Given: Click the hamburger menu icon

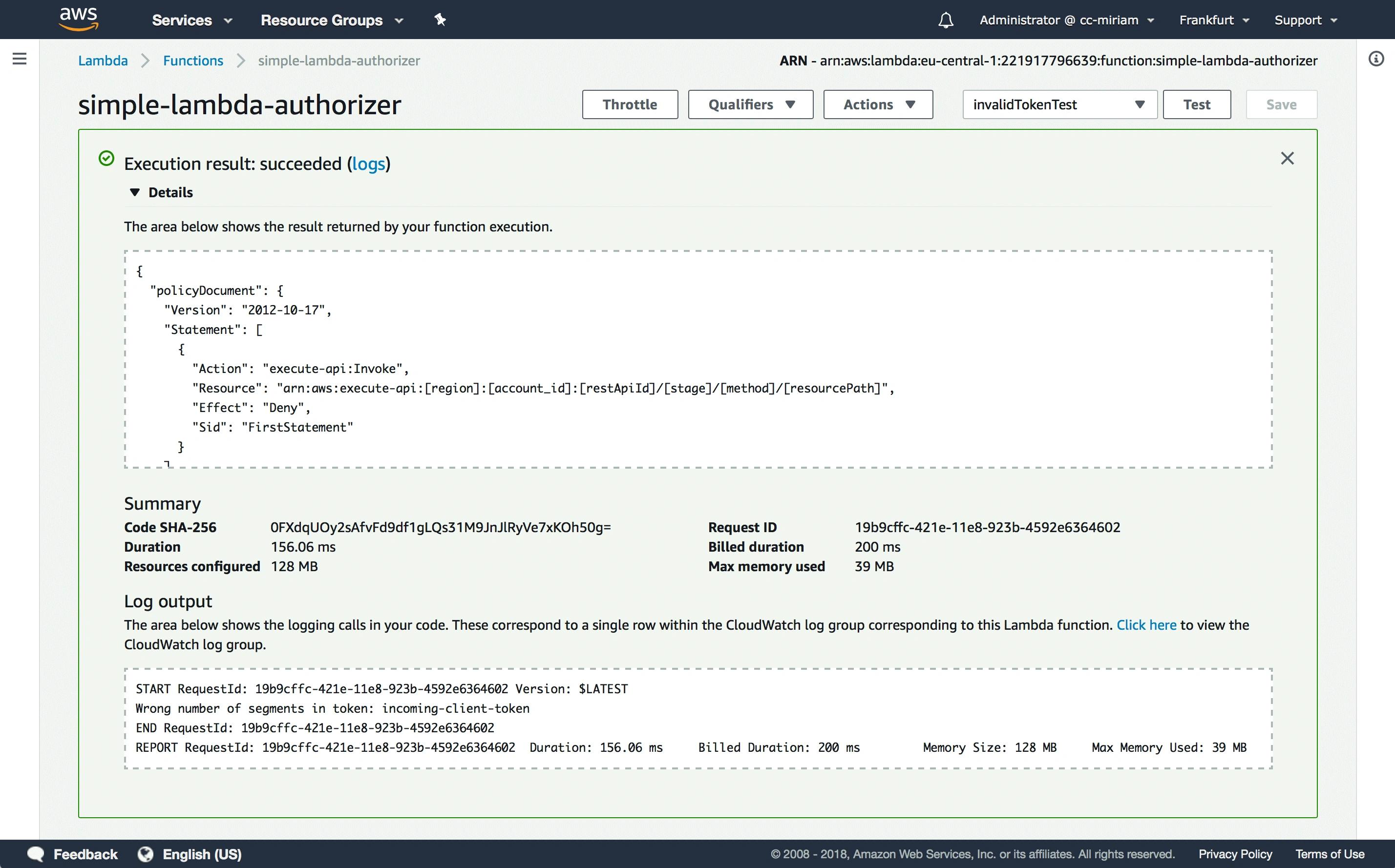Looking at the screenshot, I should 20,59.
